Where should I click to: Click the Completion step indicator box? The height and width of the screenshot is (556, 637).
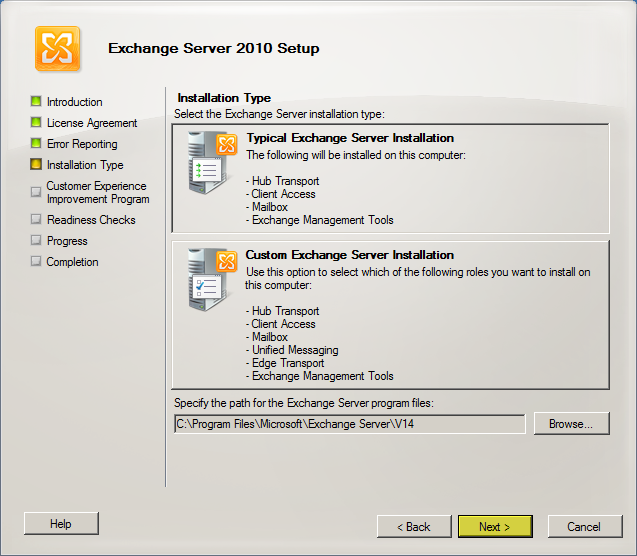[x=36, y=261]
